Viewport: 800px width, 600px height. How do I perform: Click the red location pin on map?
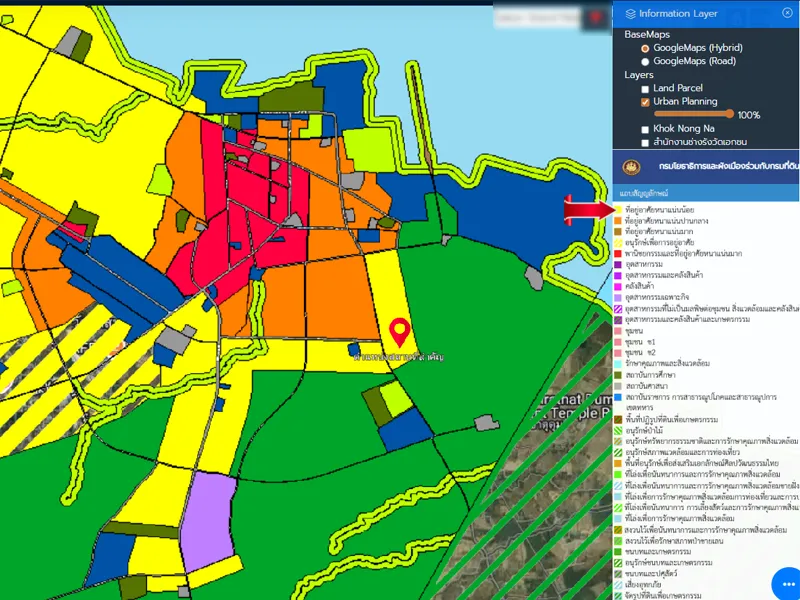coord(401,331)
